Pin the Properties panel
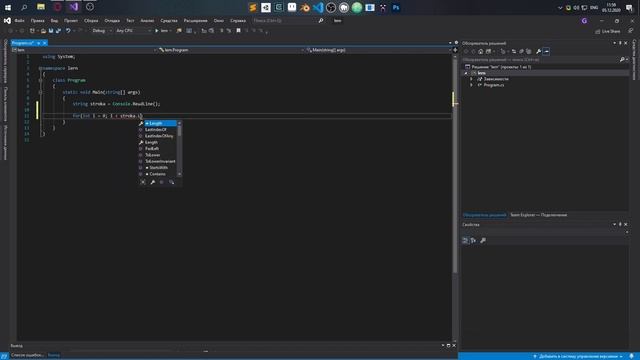This screenshot has width=640, height=360. [x=620, y=224]
